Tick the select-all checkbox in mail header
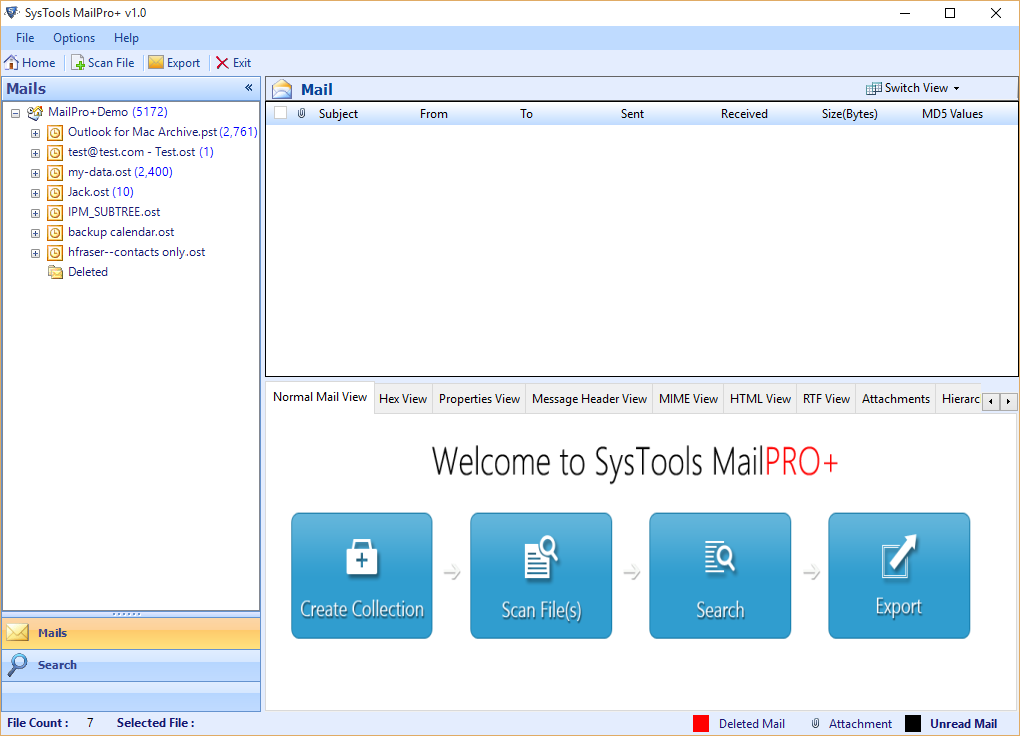The height and width of the screenshot is (736, 1020). (280, 113)
